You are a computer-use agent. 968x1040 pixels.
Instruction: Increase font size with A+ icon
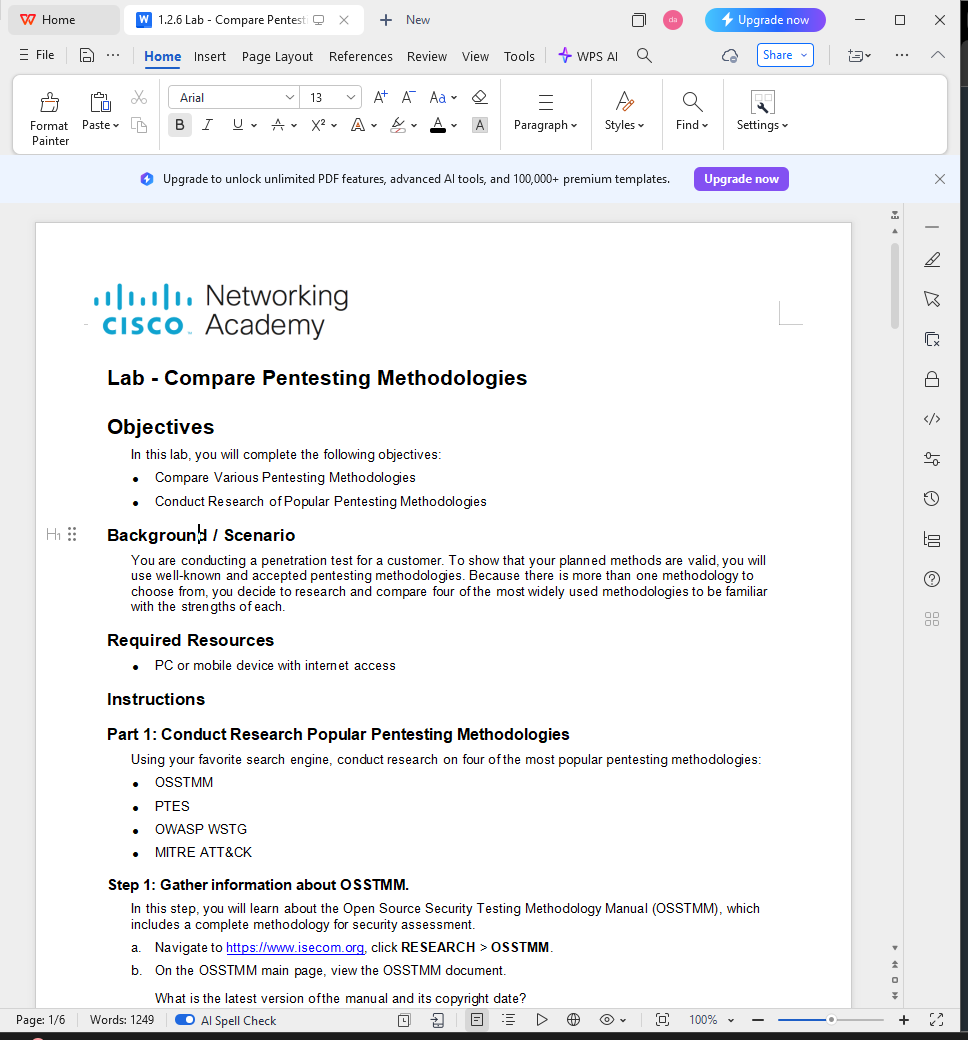380,98
